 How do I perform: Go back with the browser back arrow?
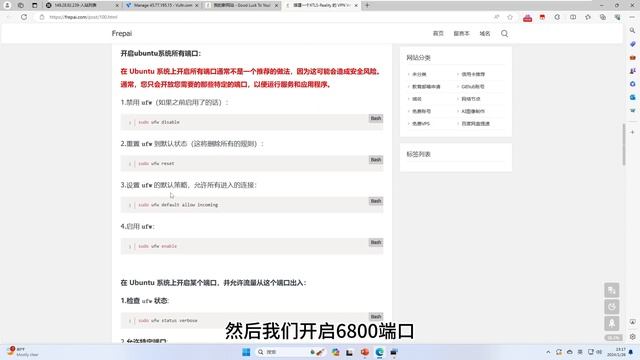[x=9, y=17]
